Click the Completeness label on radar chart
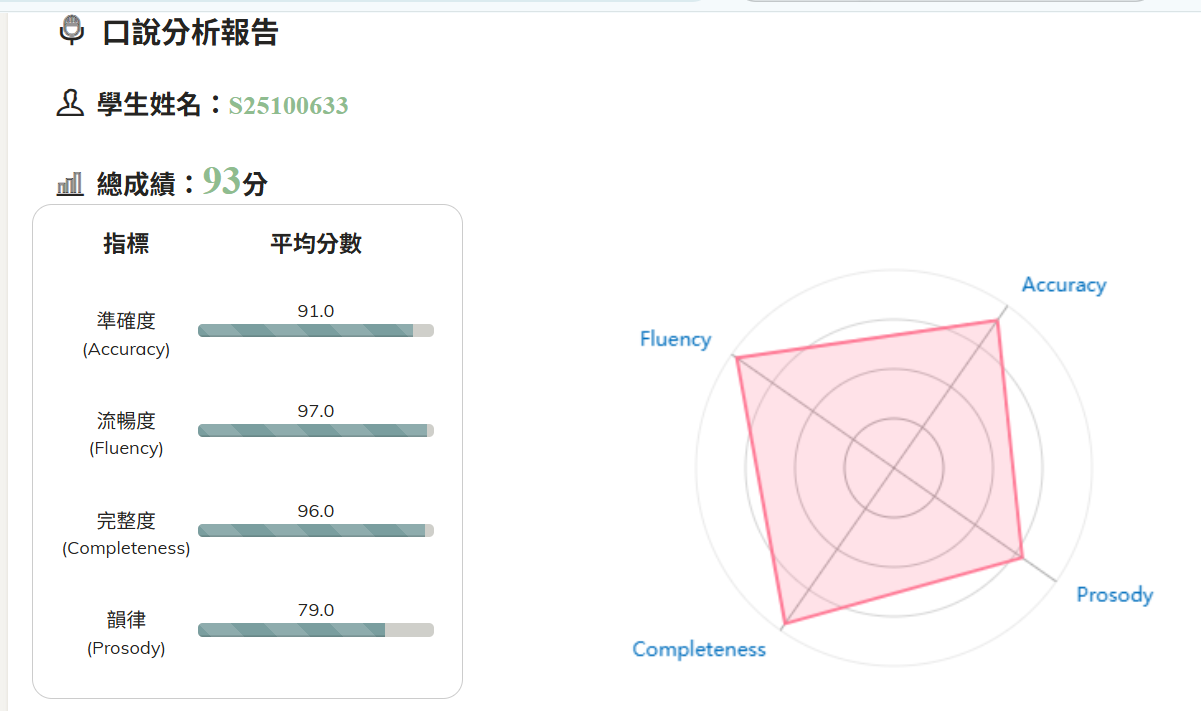Image resolution: width=1201 pixels, height=711 pixels. click(699, 649)
